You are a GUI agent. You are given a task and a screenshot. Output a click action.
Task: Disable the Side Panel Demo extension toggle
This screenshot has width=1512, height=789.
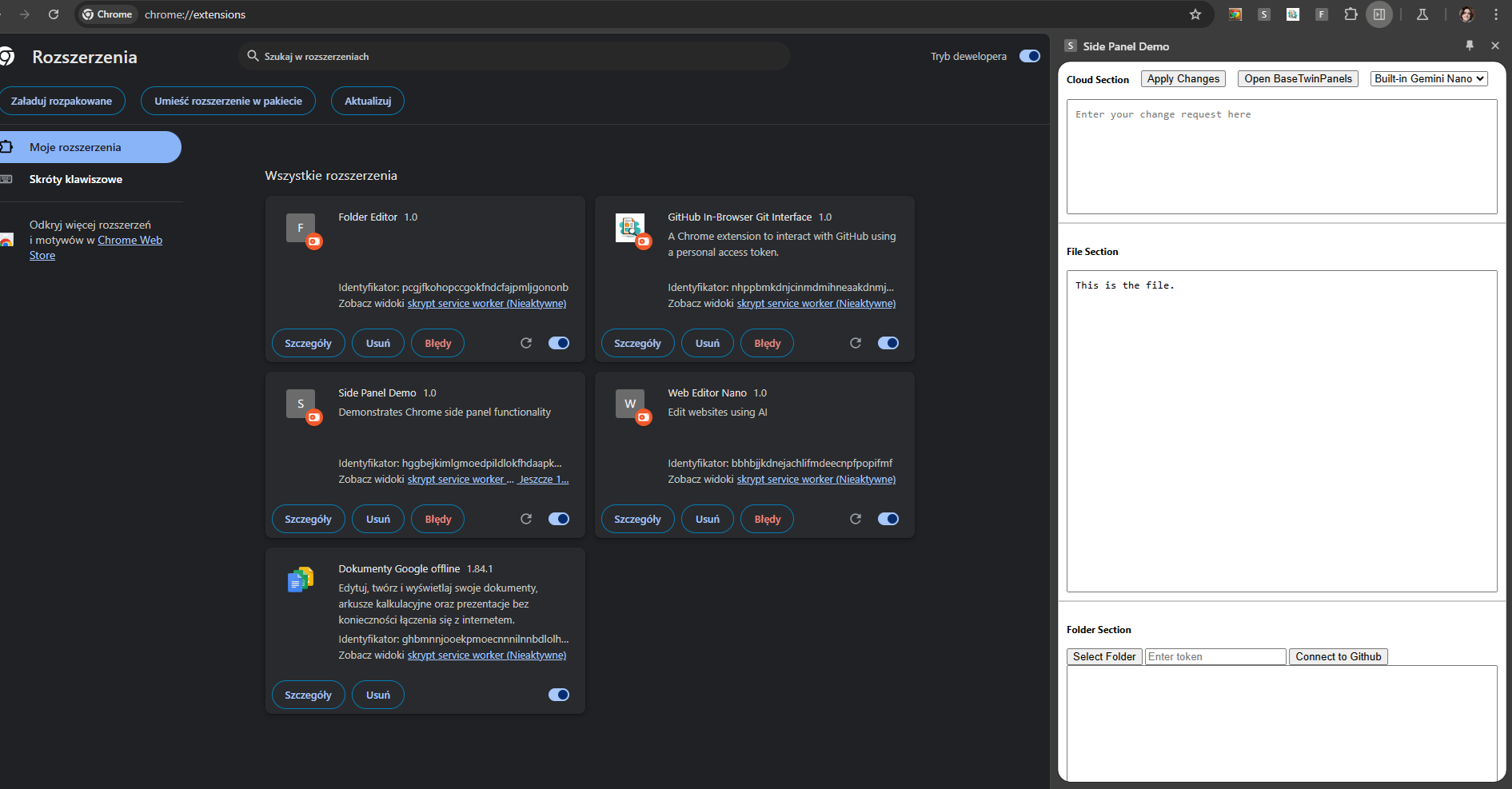click(559, 519)
